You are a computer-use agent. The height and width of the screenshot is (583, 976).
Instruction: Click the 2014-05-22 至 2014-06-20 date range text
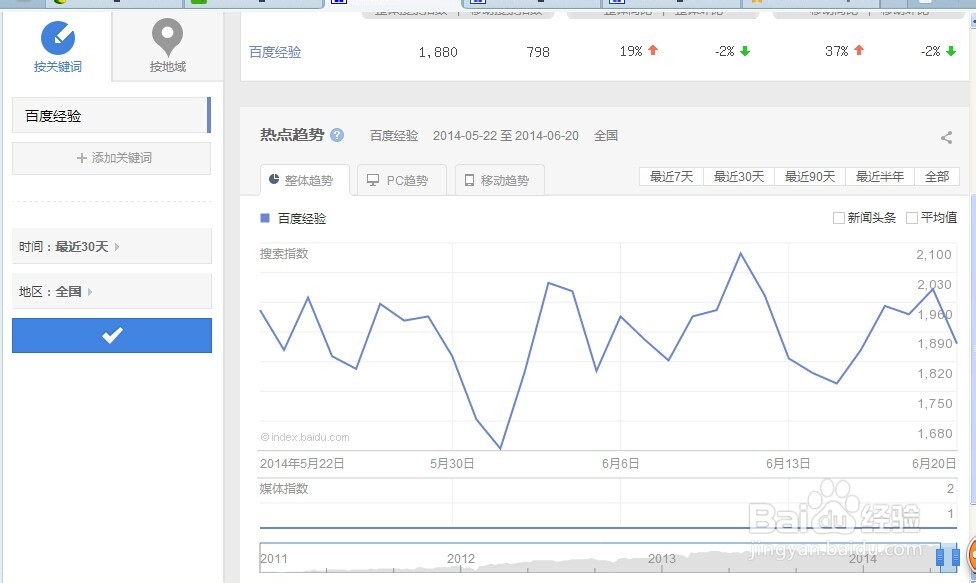pyautogui.click(x=505, y=136)
